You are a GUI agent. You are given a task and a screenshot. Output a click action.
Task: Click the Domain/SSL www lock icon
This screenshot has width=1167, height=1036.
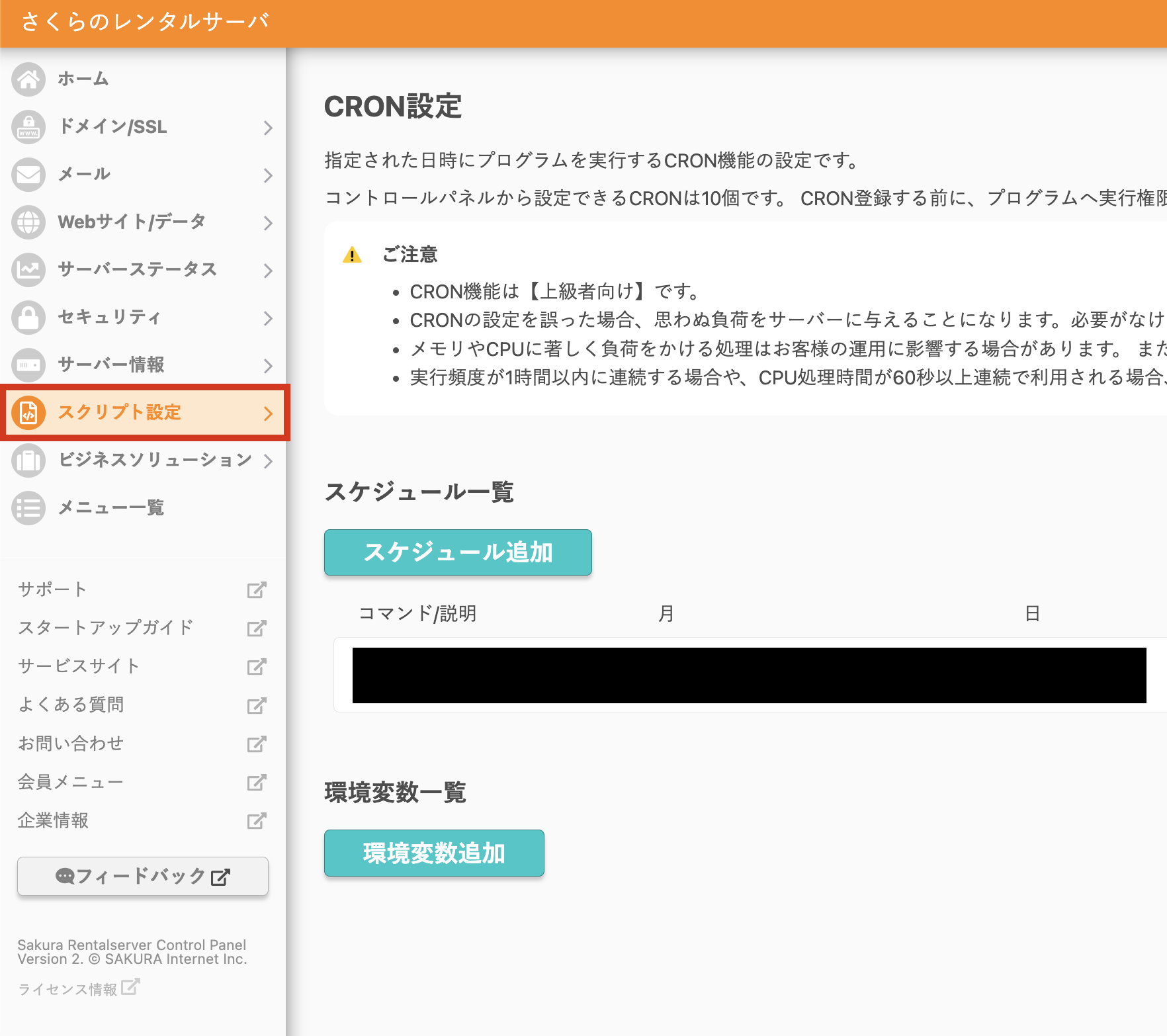point(28,127)
